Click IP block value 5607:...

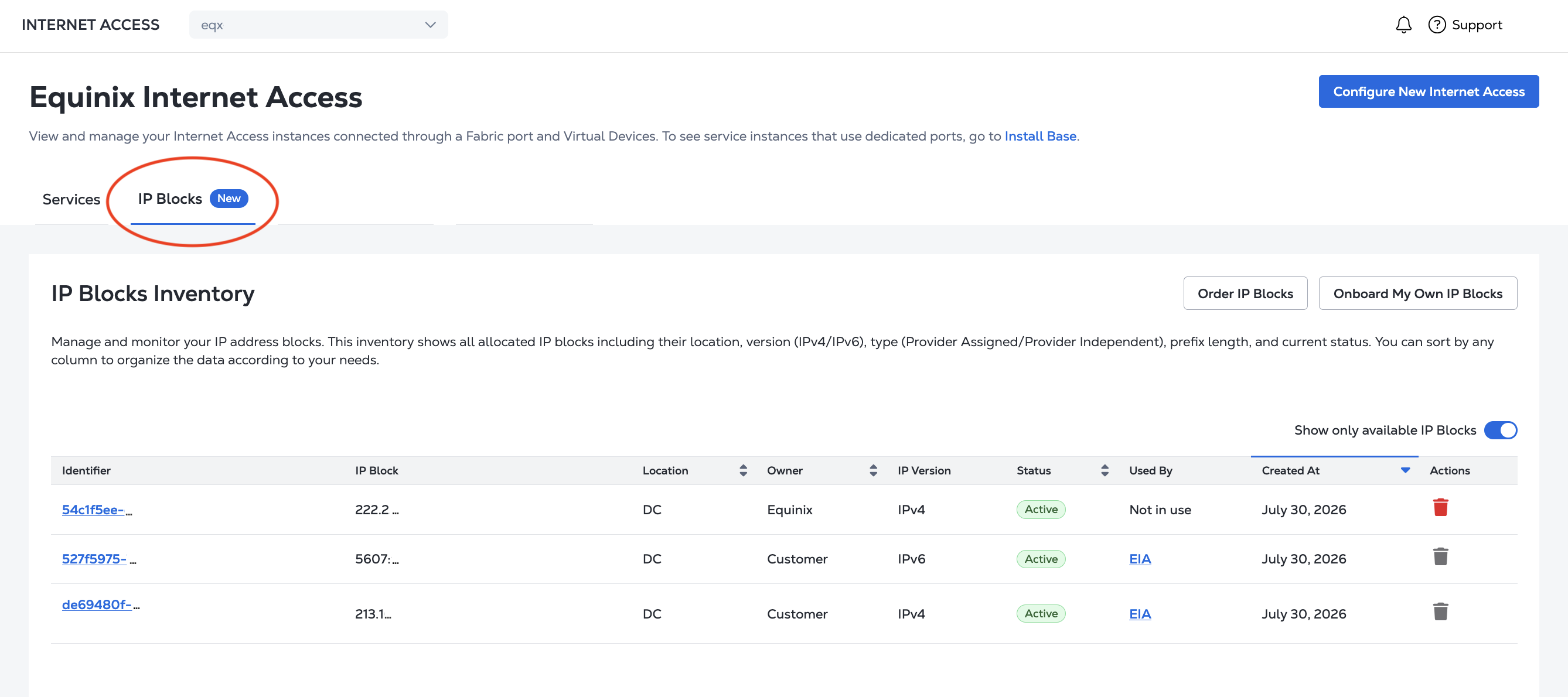[x=376, y=559]
